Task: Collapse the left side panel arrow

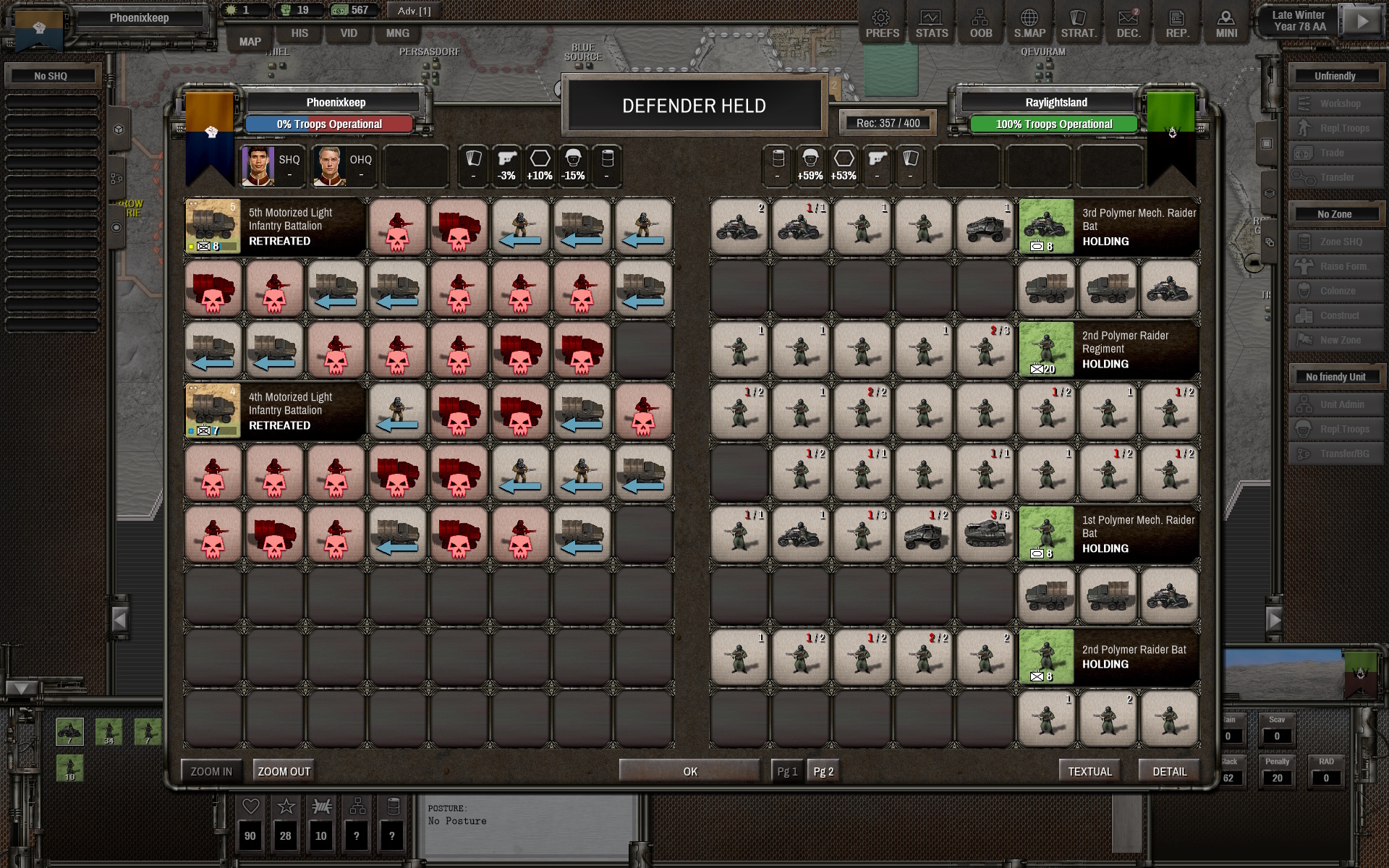Action: (x=120, y=620)
